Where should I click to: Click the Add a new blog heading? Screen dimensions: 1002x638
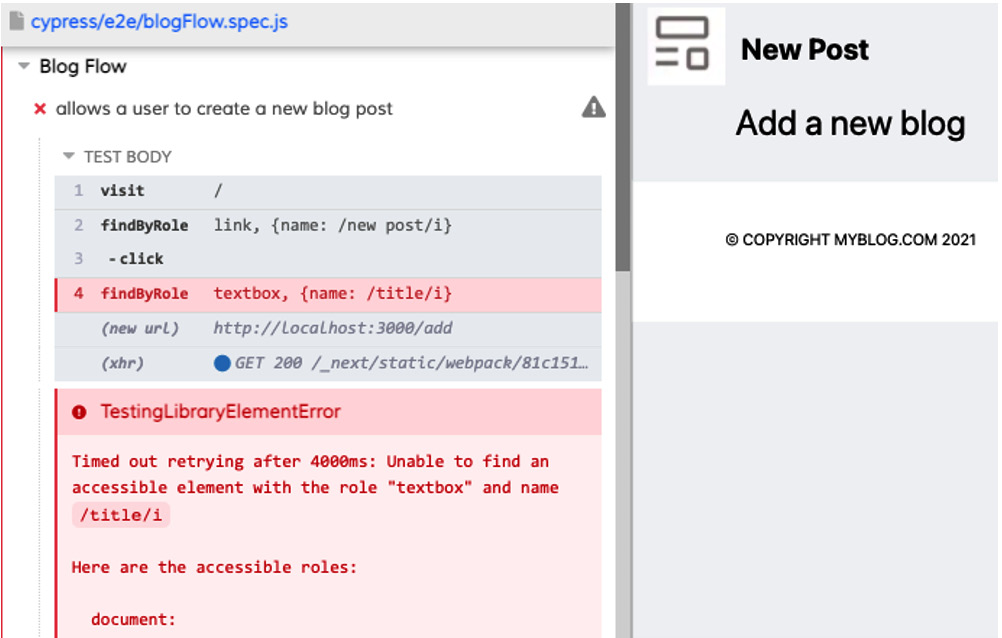(x=850, y=123)
